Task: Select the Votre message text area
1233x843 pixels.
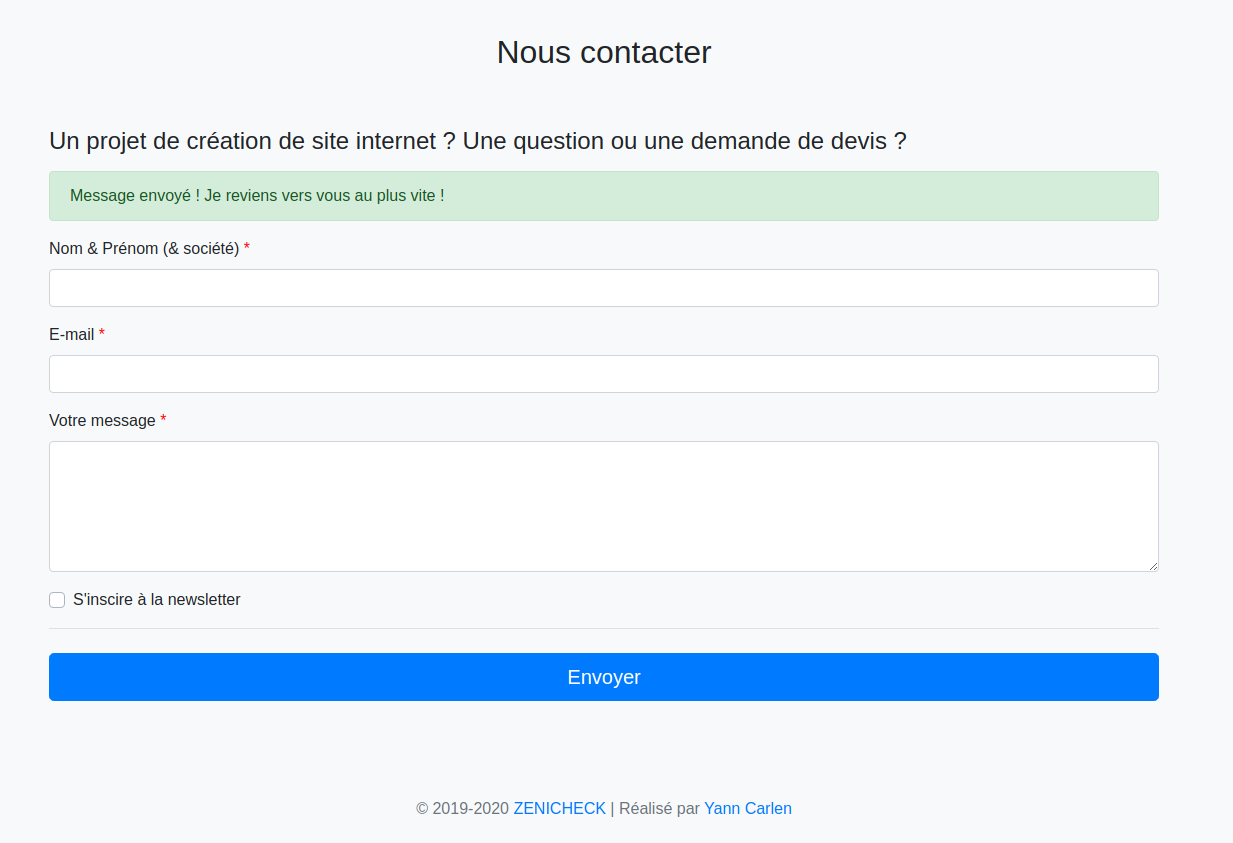Action: click(604, 507)
